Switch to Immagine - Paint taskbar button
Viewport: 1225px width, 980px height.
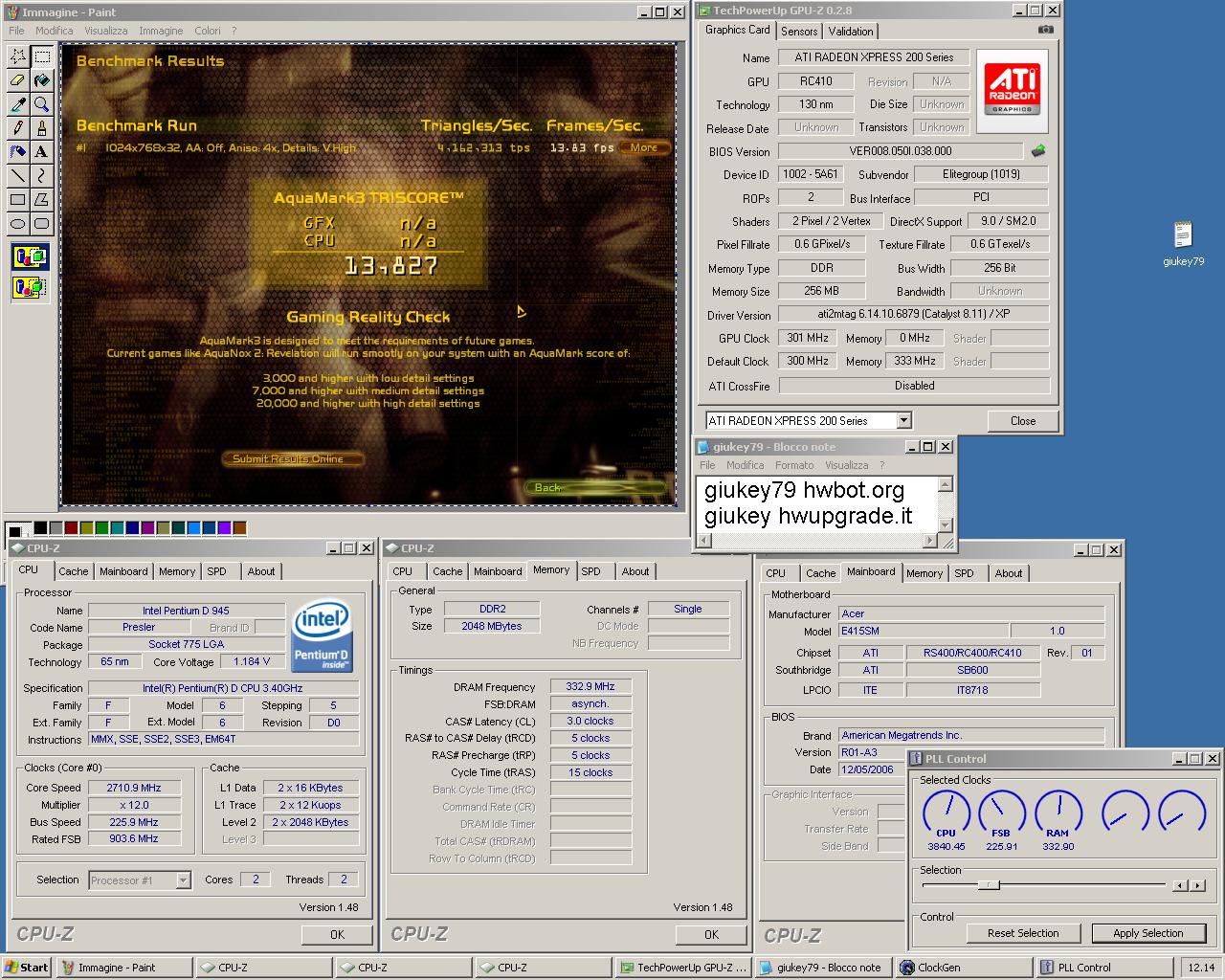click(x=123, y=968)
